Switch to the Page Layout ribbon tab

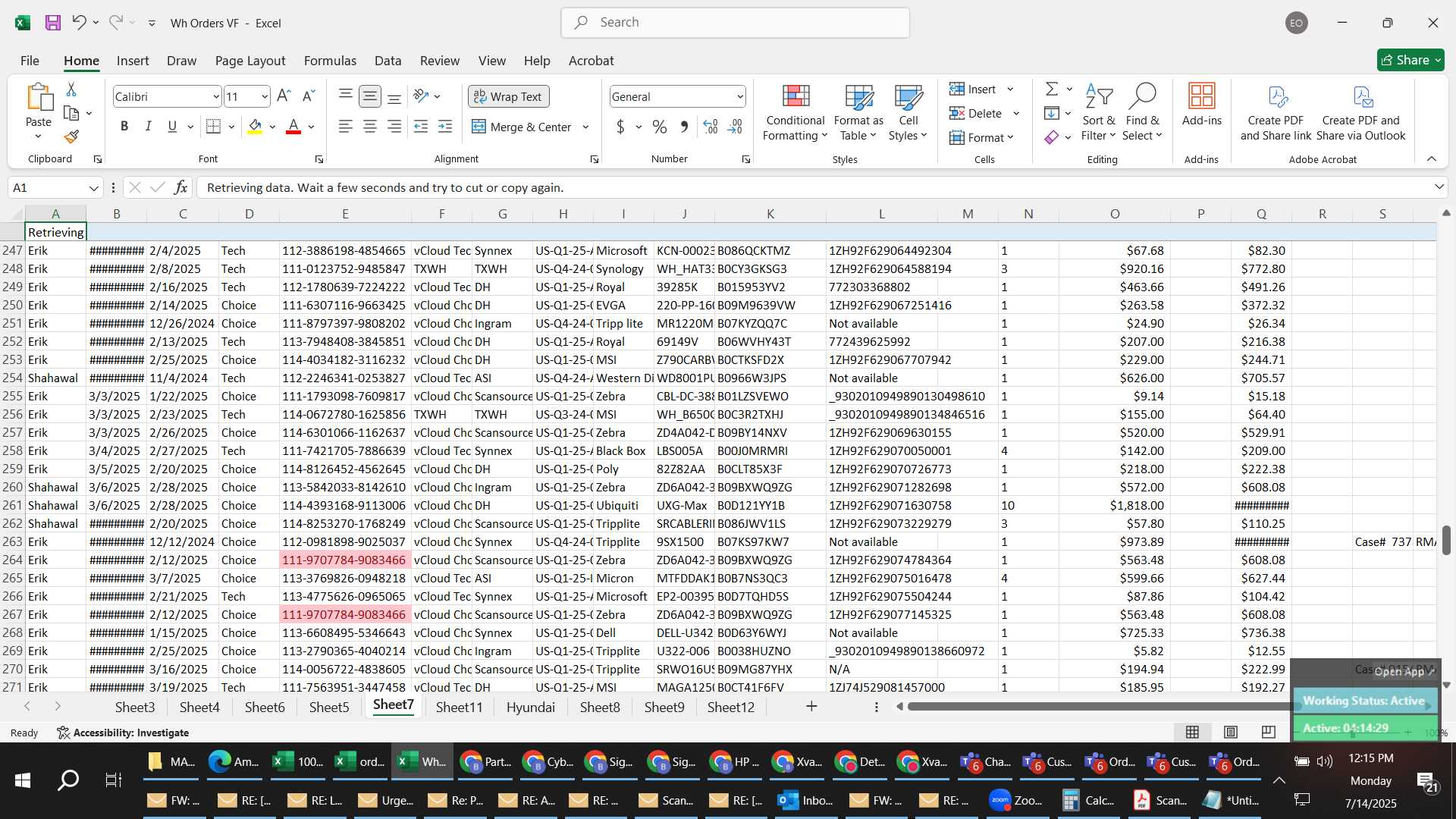point(250,61)
